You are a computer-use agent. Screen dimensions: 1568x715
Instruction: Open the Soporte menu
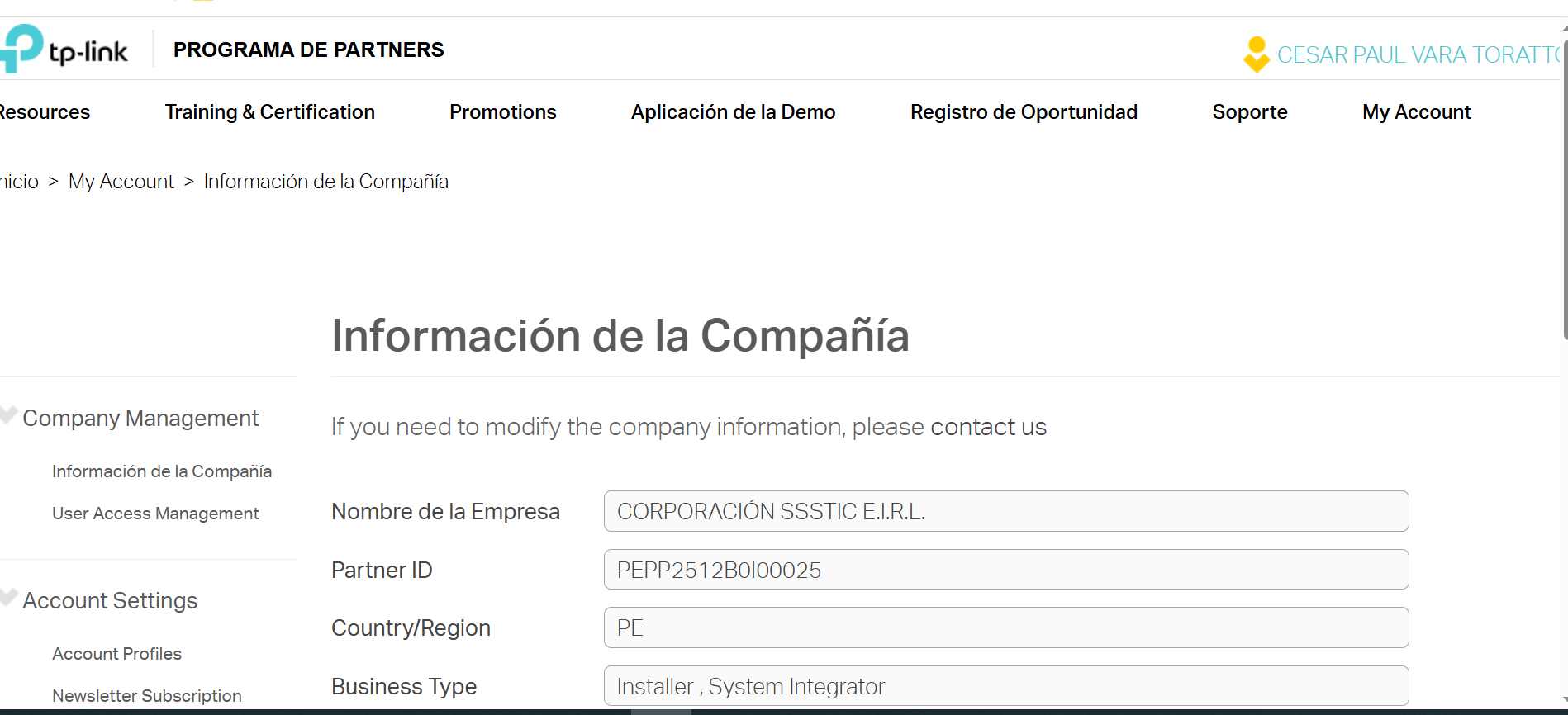tap(1249, 112)
